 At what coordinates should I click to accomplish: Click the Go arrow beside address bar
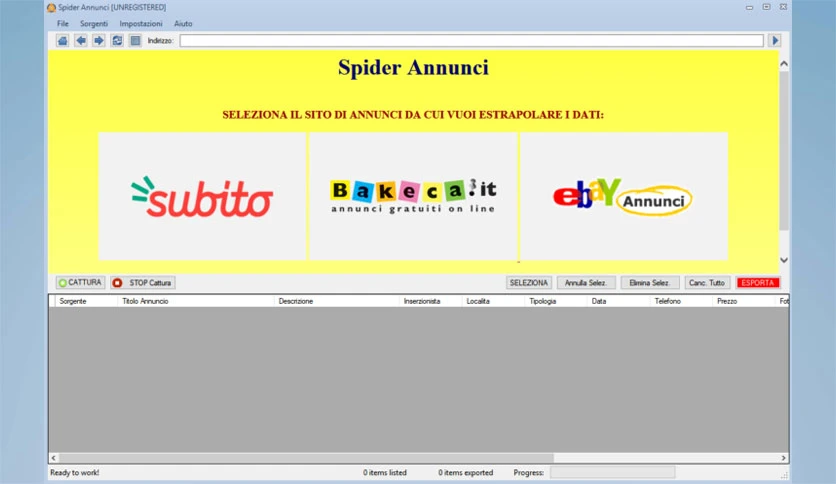click(x=775, y=41)
